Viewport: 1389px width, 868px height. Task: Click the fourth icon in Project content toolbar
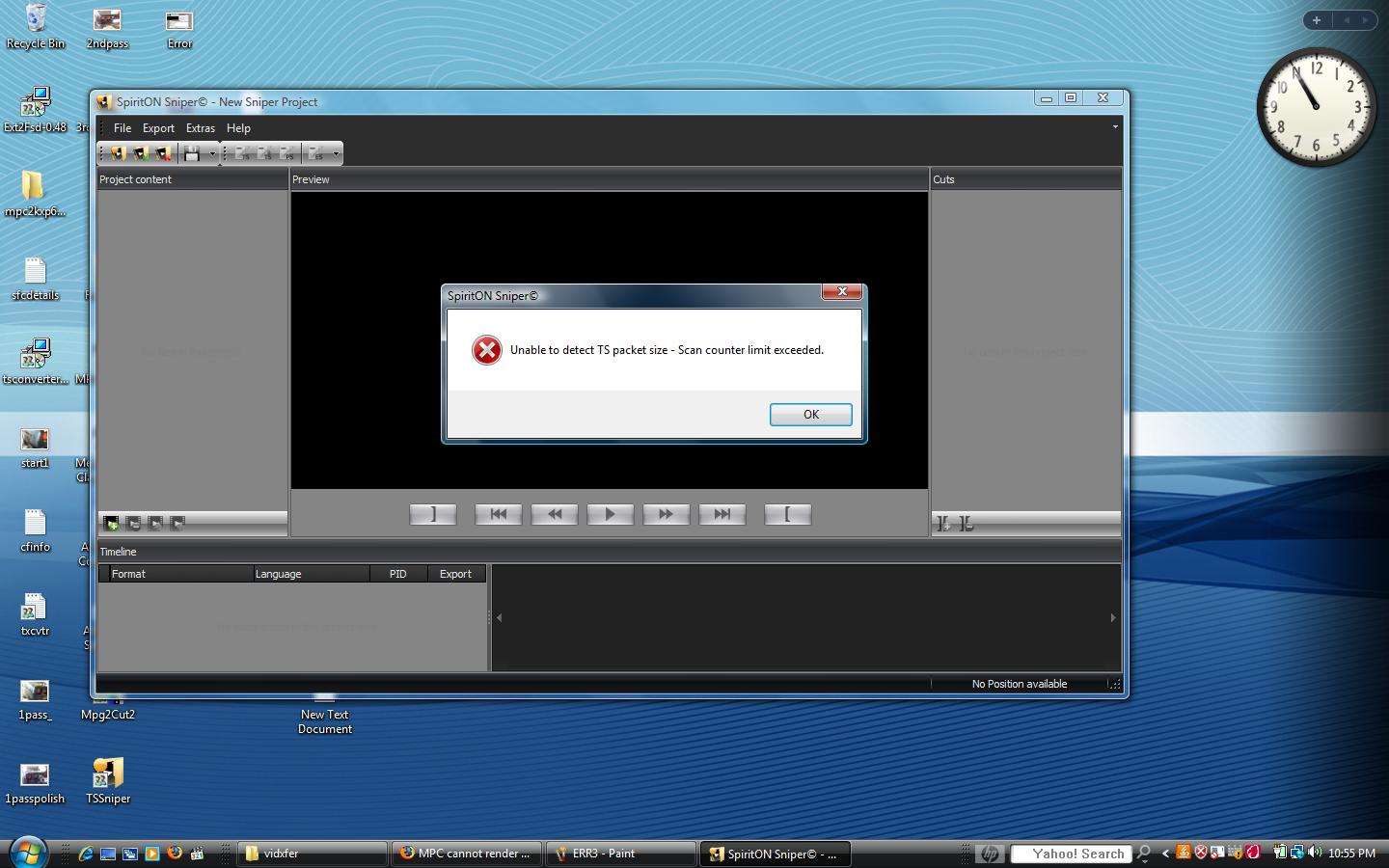pos(177,523)
